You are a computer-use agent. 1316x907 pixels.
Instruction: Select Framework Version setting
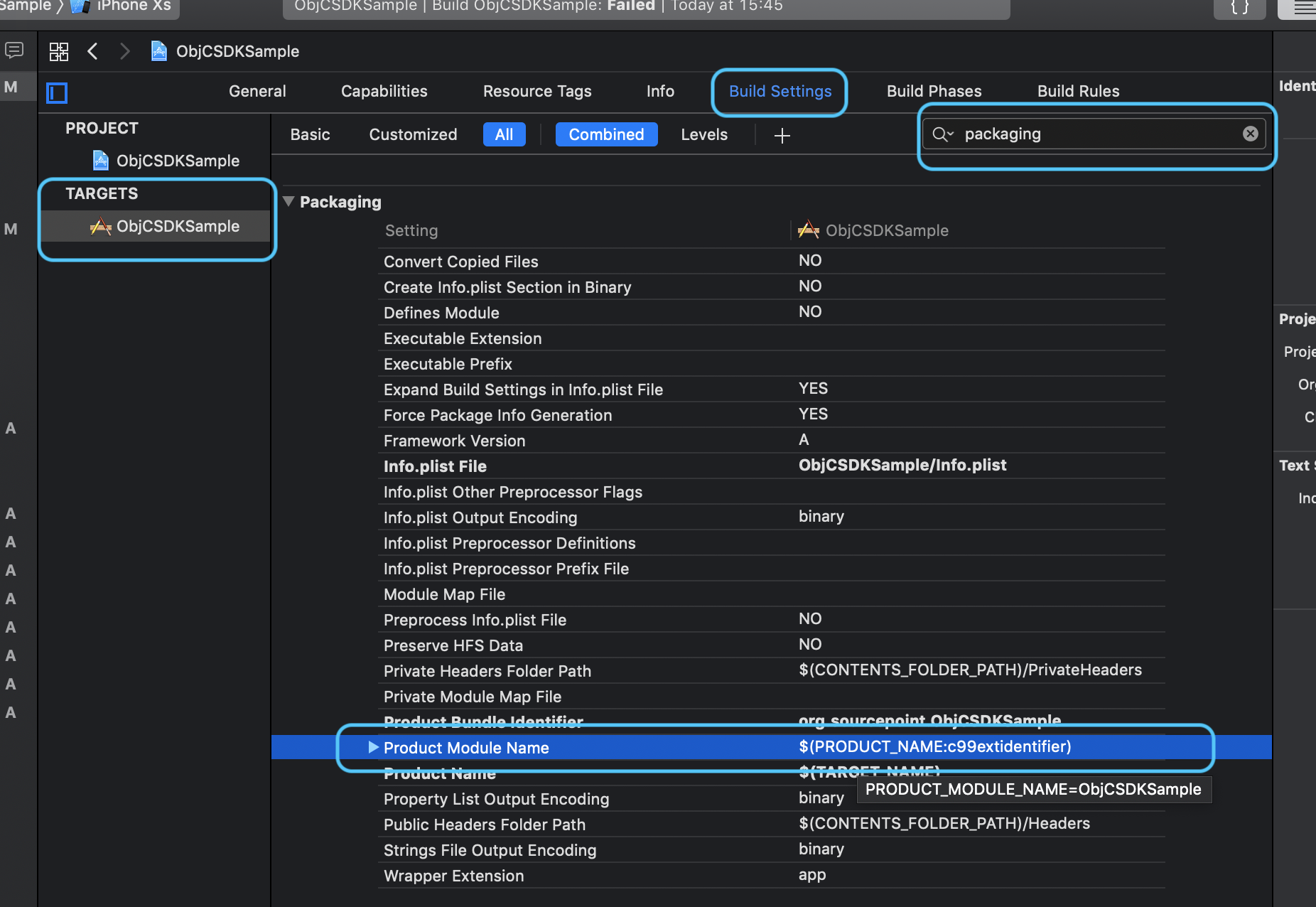[x=455, y=441]
